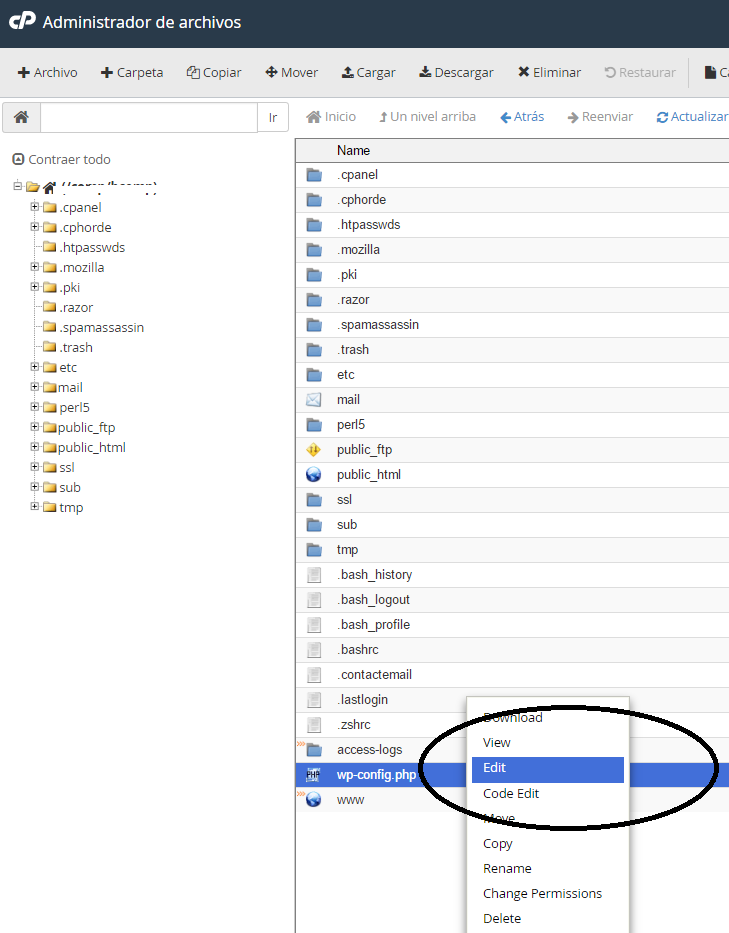The width and height of the screenshot is (729, 933).
Task: Click Descargar to download
Action: 456,73
